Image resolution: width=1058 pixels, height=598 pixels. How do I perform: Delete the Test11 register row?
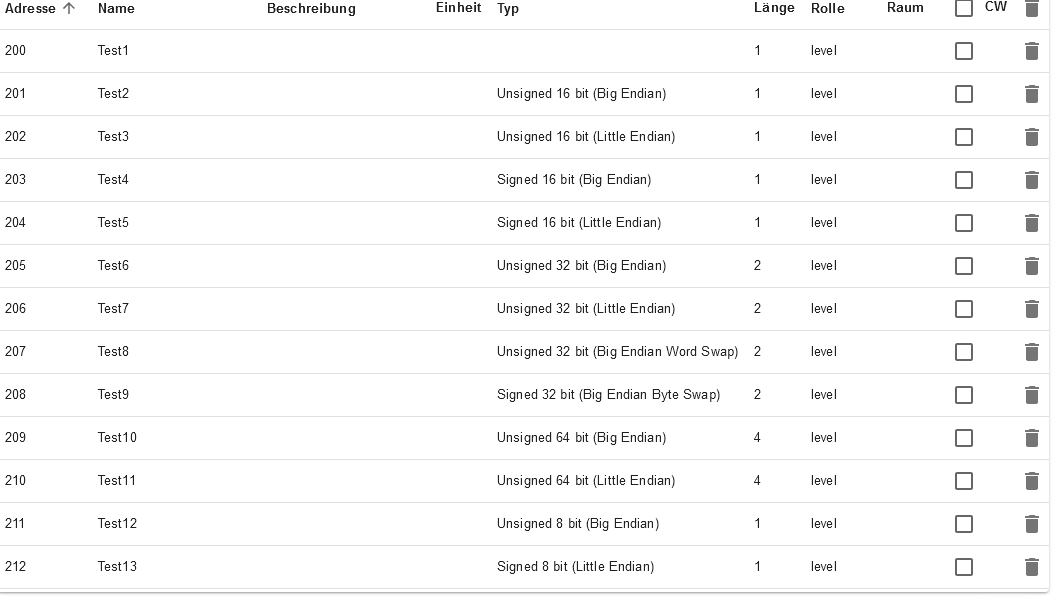click(1032, 481)
